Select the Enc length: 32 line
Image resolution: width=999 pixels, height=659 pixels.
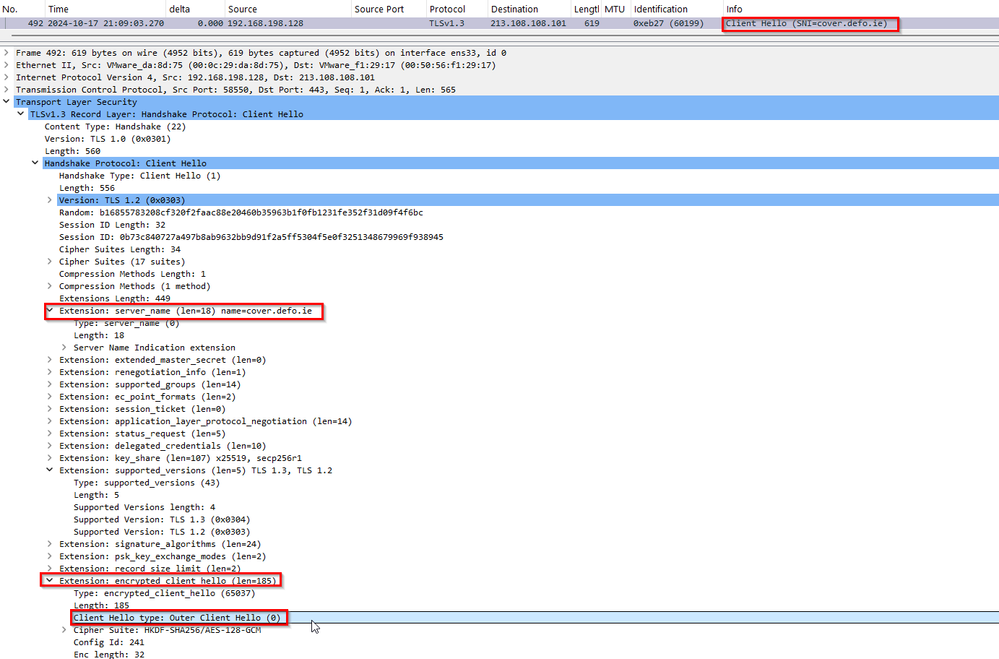click(x=109, y=655)
